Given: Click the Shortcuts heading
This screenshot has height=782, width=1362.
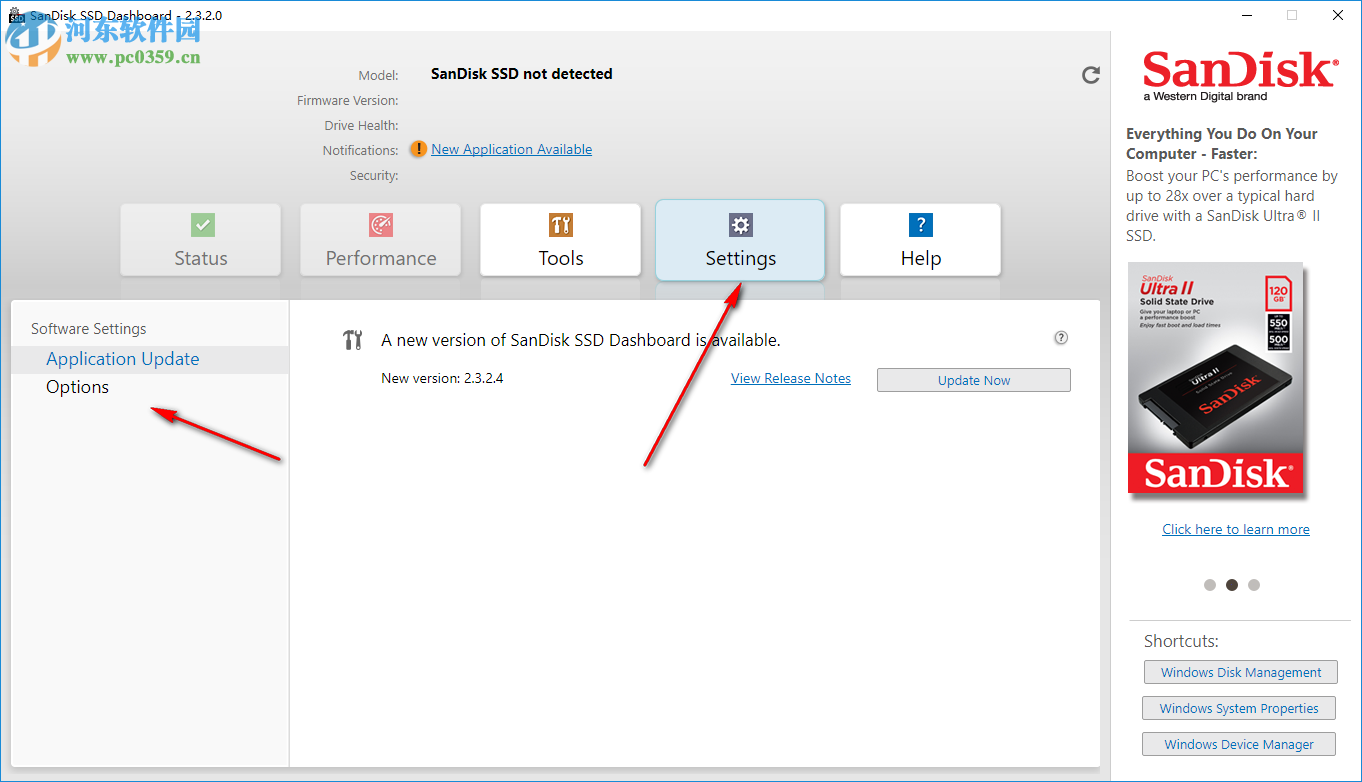Looking at the screenshot, I should click(1181, 641).
